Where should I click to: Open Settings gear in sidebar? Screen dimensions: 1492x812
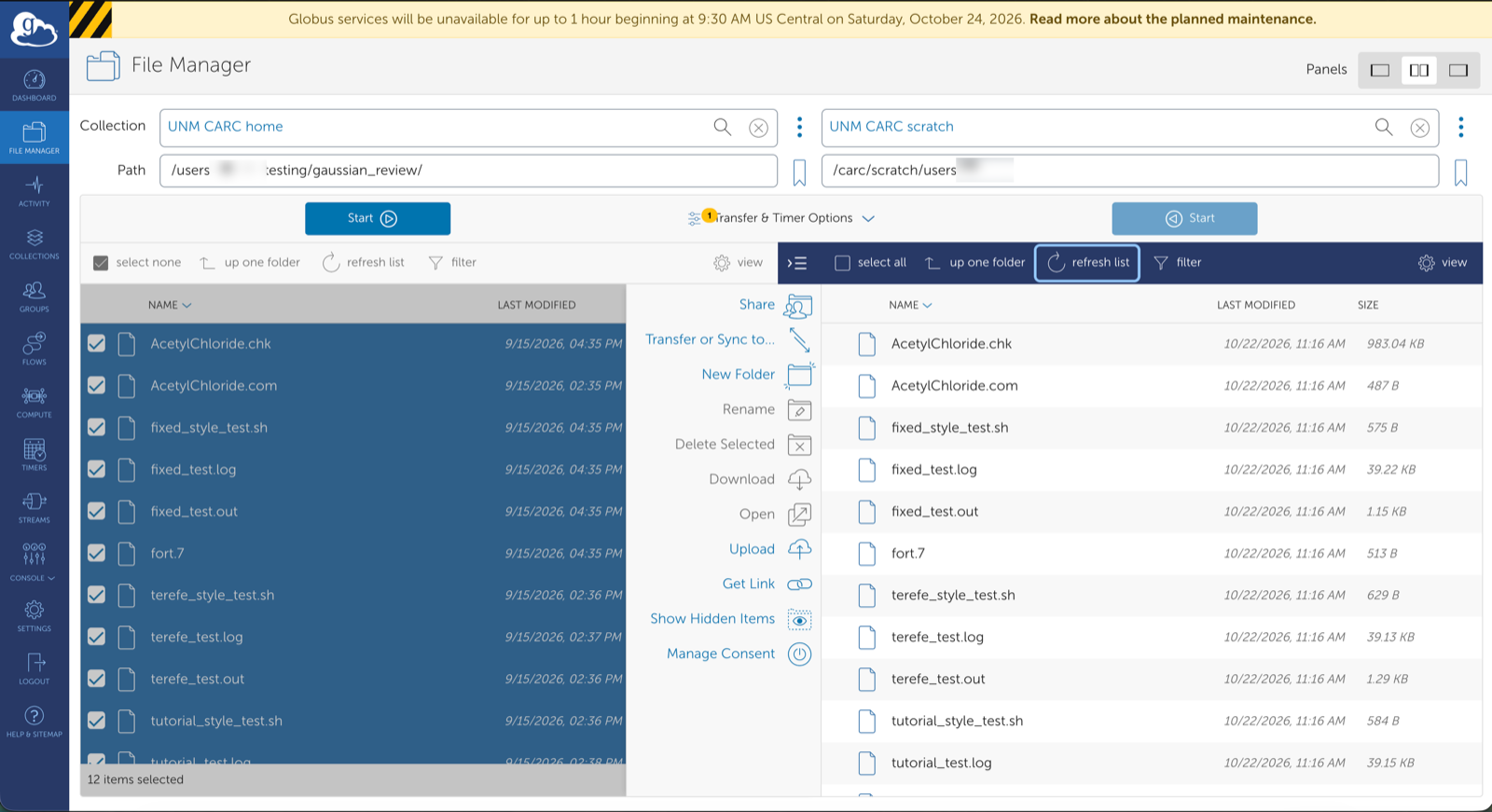click(x=35, y=615)
